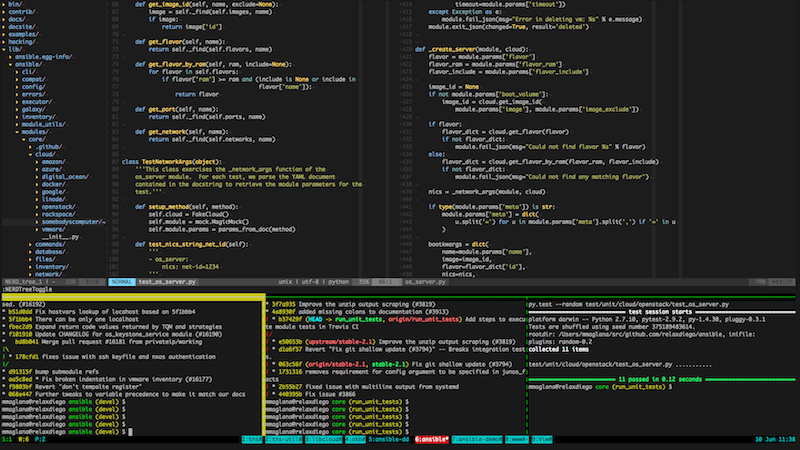Select the docker directory
The height and width of the screenshot is (450, 800).
coord(54,184)
